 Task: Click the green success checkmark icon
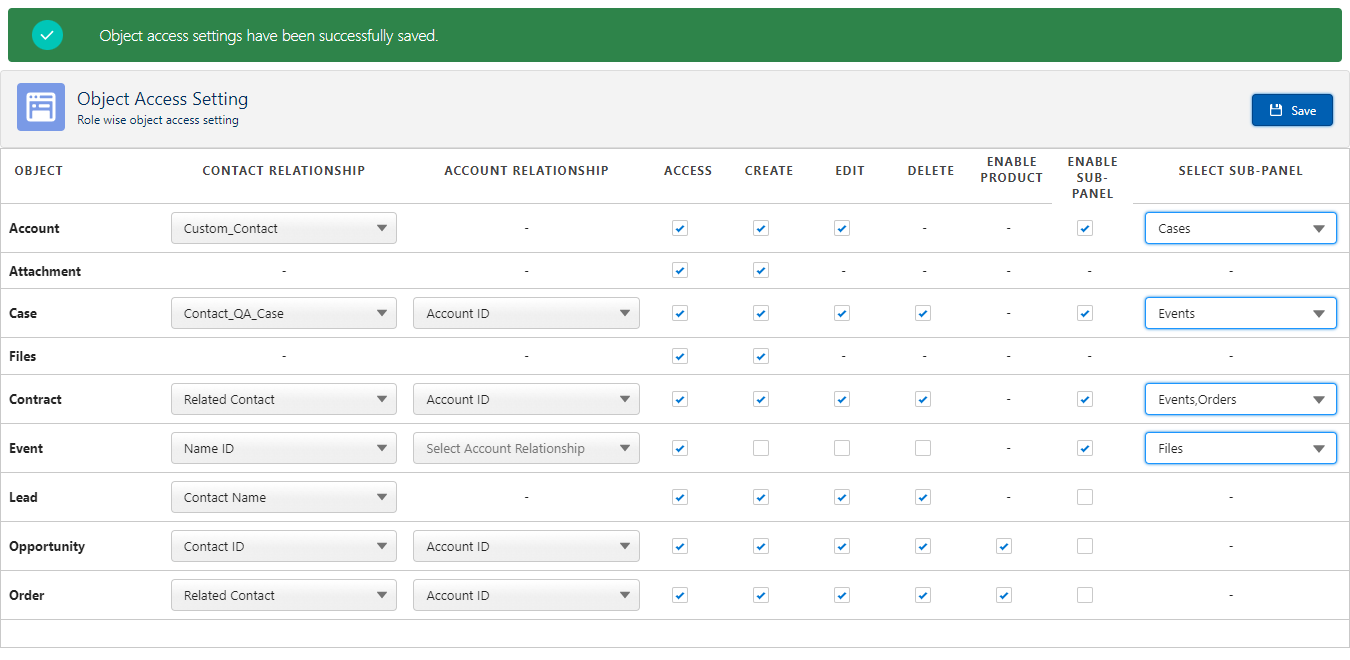pos(47,35)
